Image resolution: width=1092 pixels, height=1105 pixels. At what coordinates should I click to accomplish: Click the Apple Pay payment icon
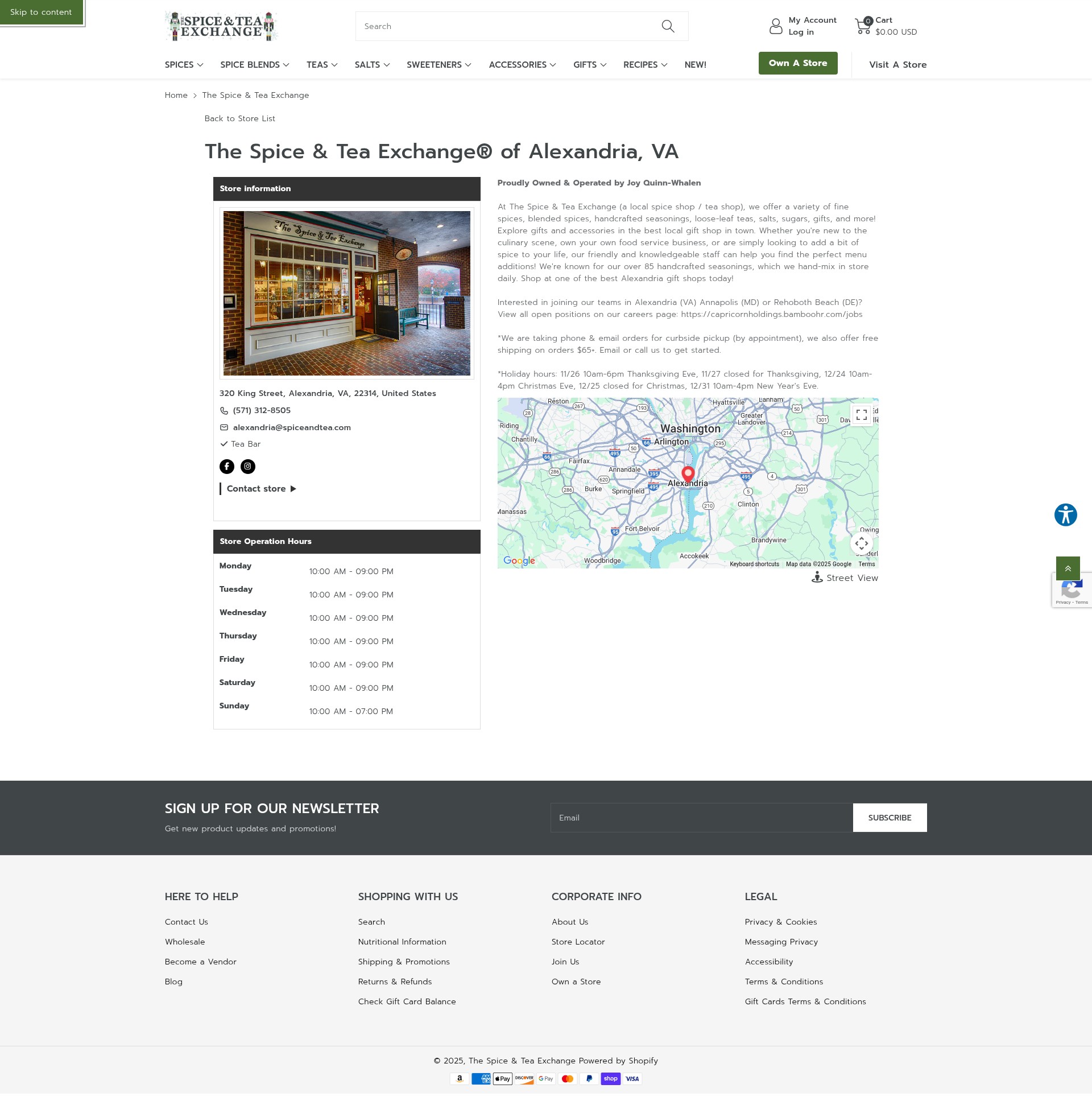[x=503, y=1079]
